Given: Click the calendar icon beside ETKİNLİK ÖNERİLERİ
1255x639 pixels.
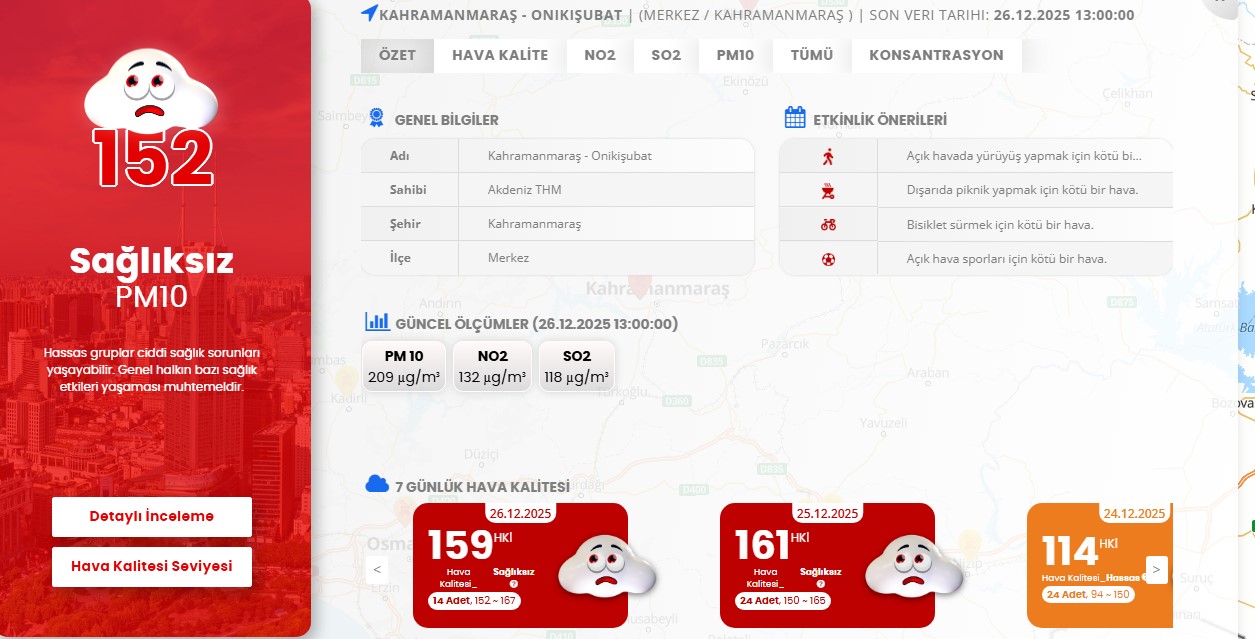Looking at the screenshot, I should pos(795,117).
